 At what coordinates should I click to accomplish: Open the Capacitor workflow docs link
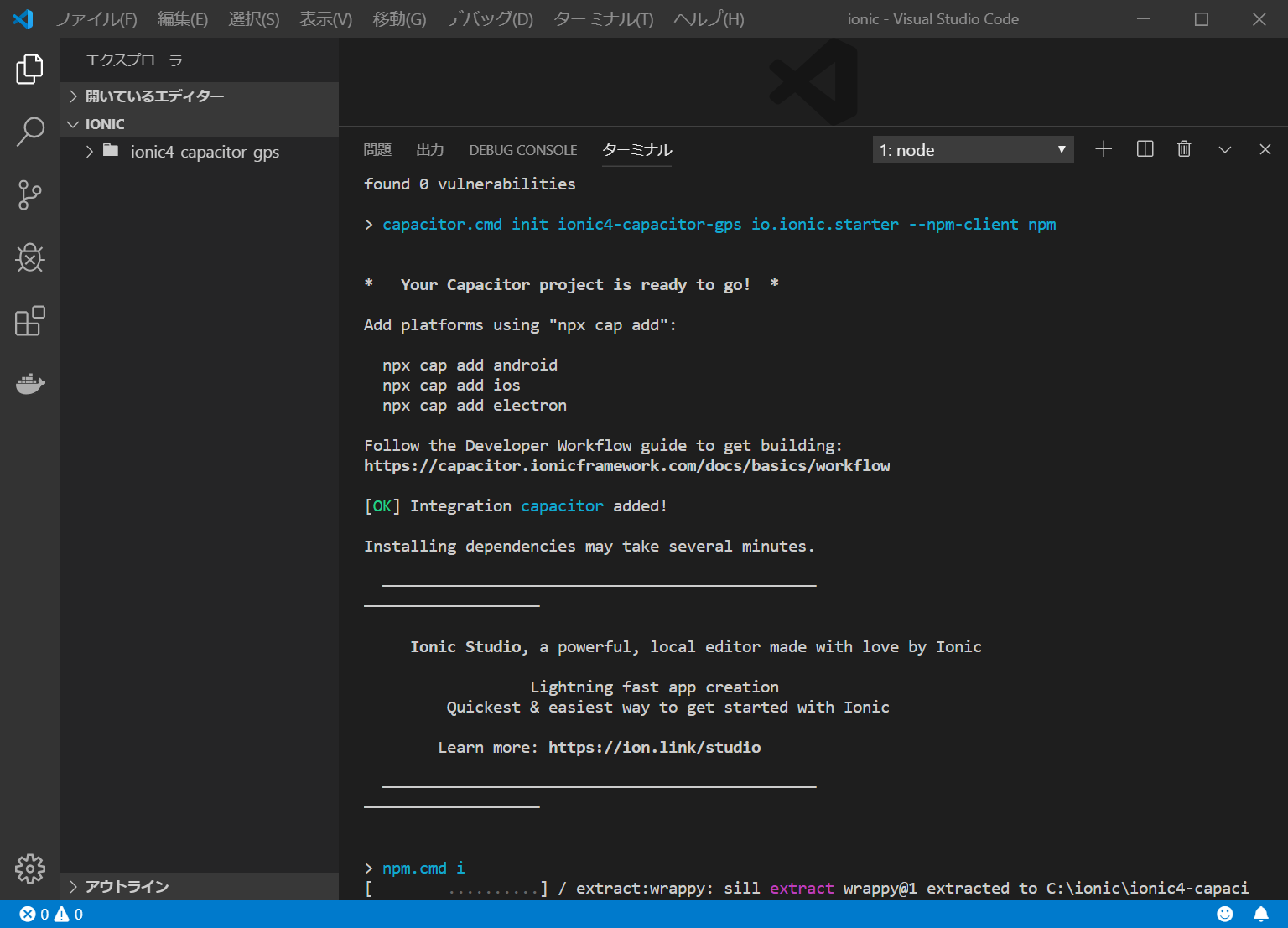click(626, 466)
